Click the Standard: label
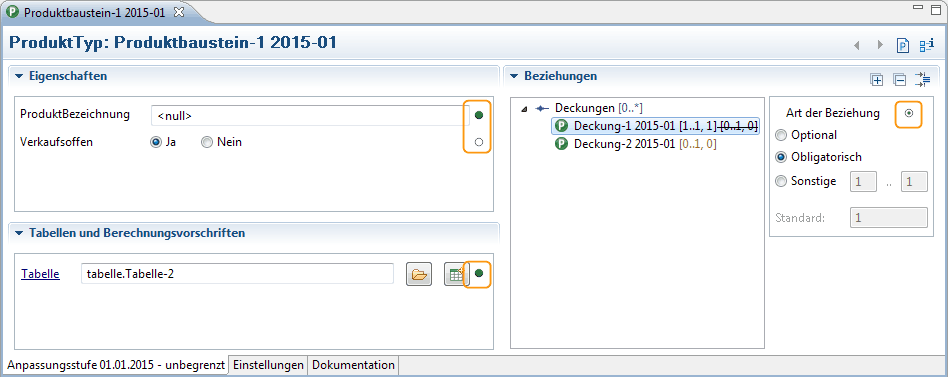 point(800,217)
